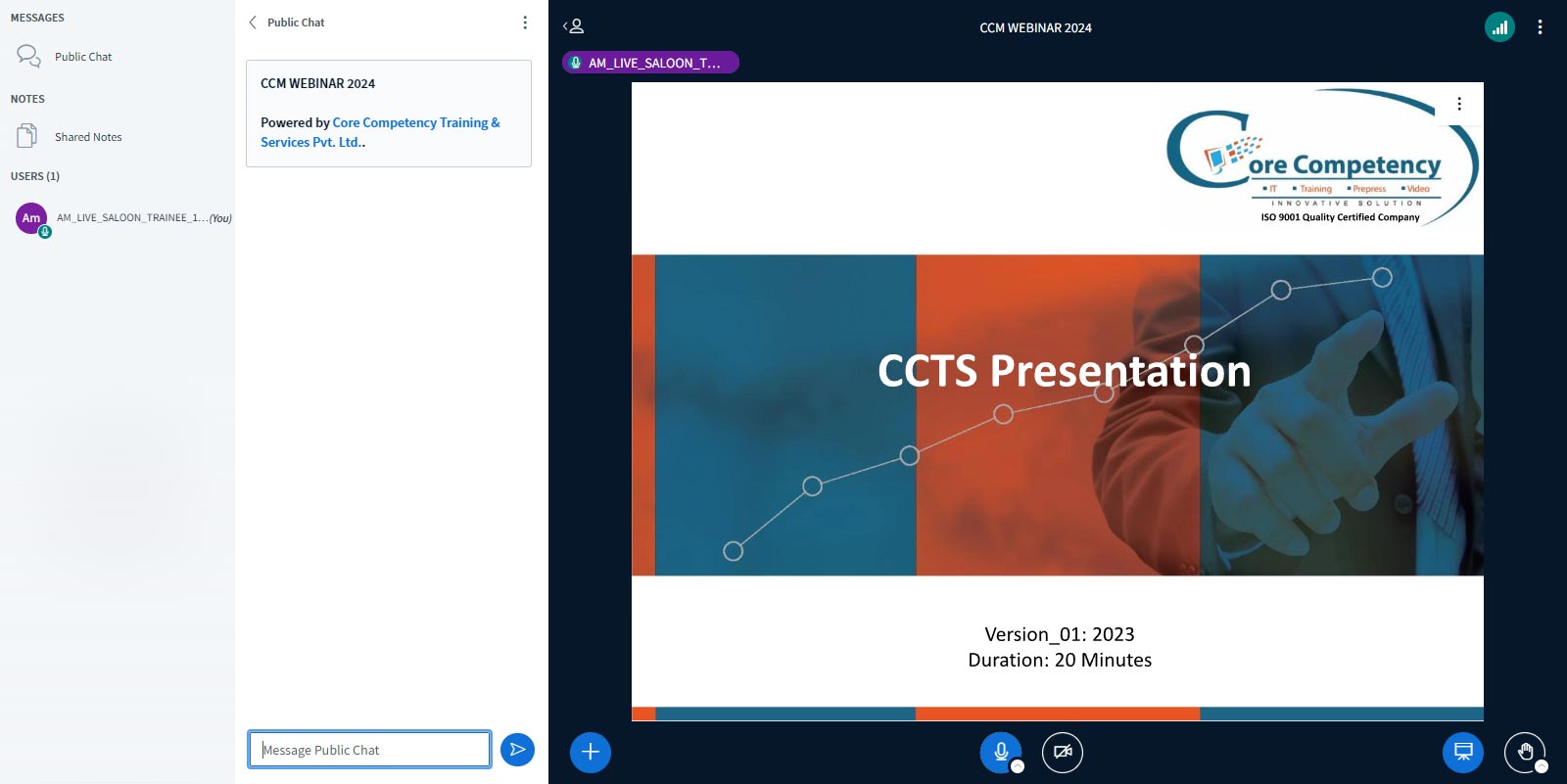Click the CCM WEBINAR 2024 session title
This screenshot has width=1567, height=784.
[x=1035, y=27]
